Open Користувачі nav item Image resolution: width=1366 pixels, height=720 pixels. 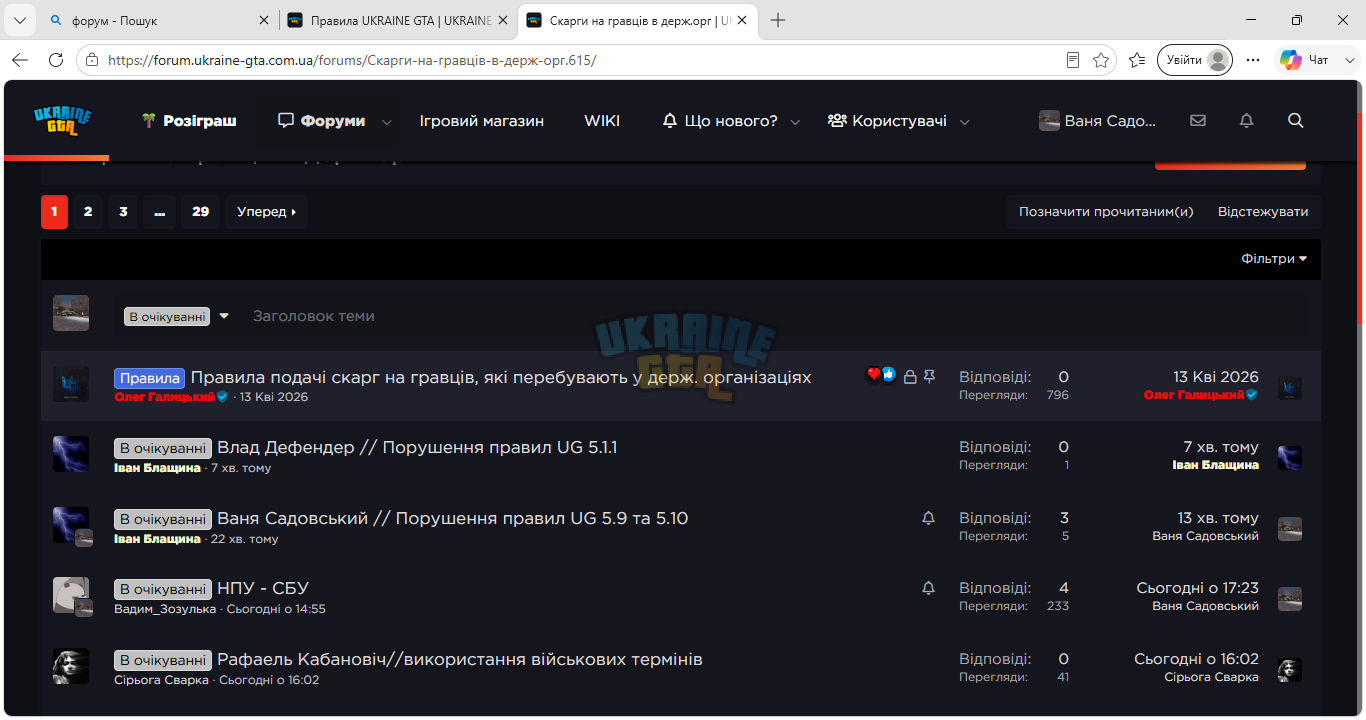(x=887, y=121)
